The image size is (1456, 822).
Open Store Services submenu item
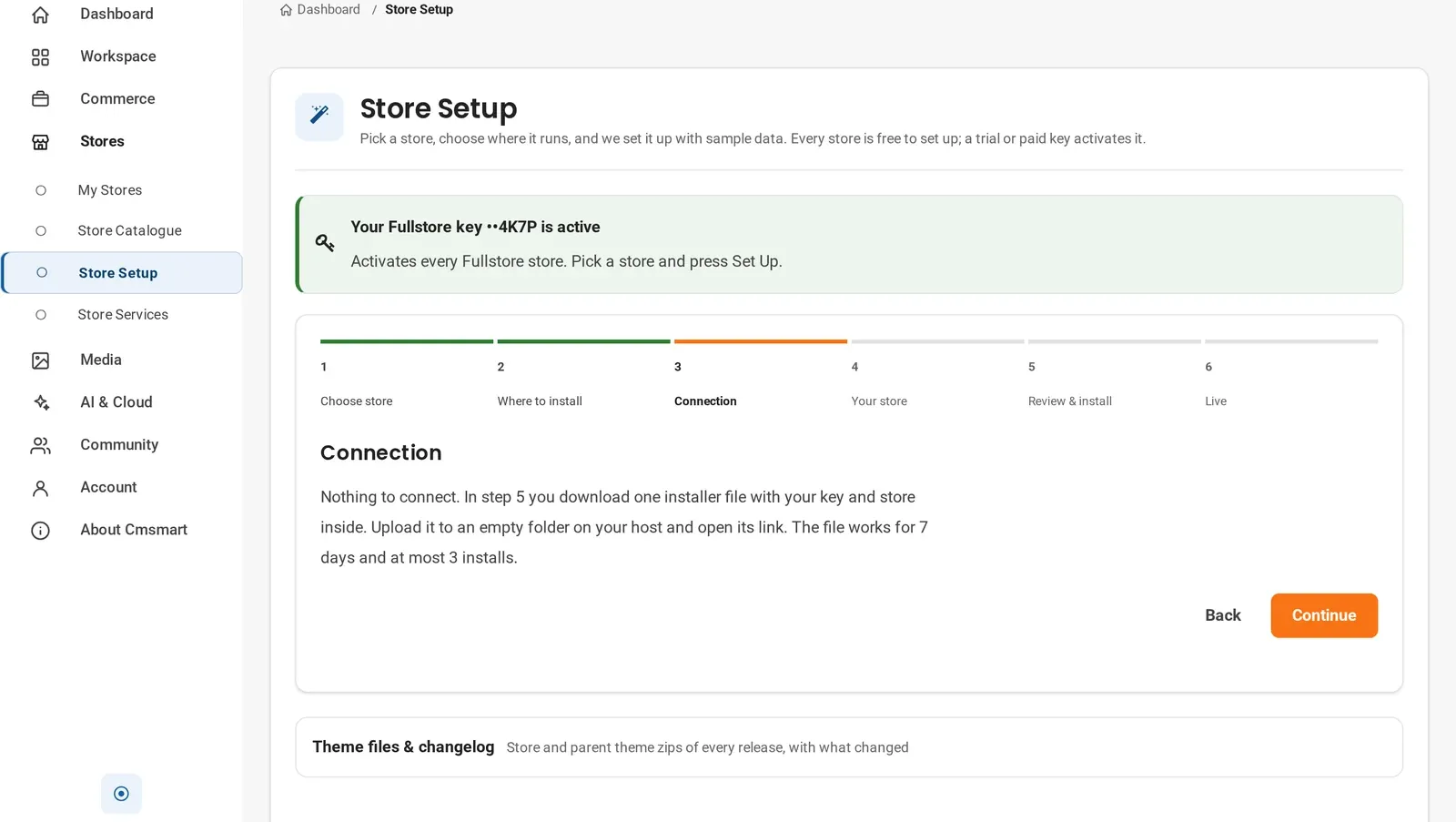[122, 315]
